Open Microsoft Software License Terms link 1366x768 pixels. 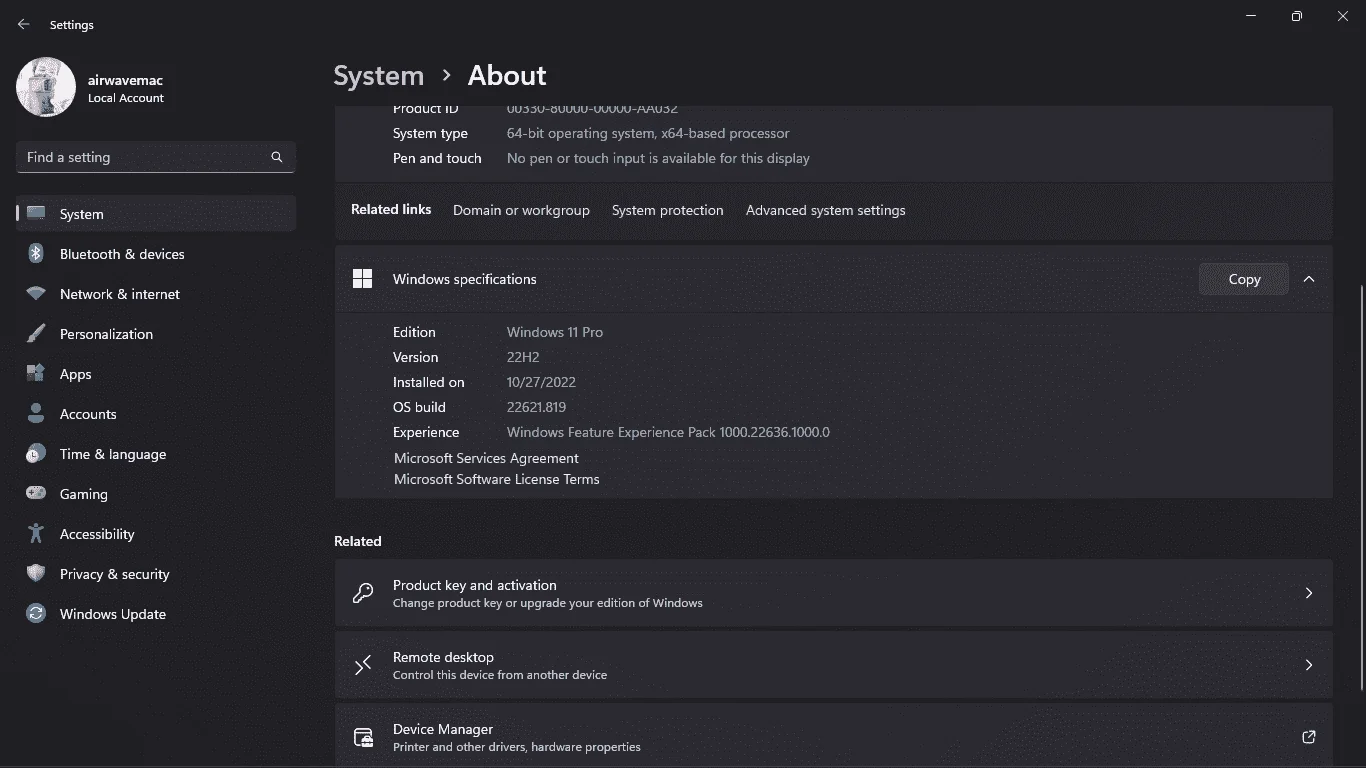click(x=496, y=479)
